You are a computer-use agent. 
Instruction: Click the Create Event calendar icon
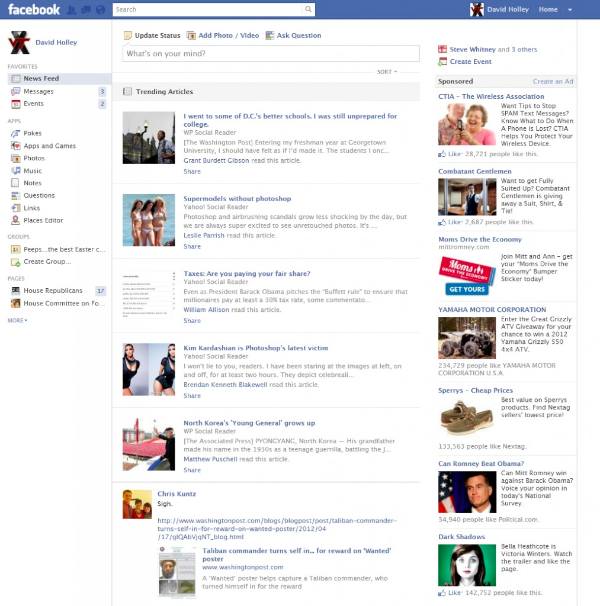pos(443,62)
